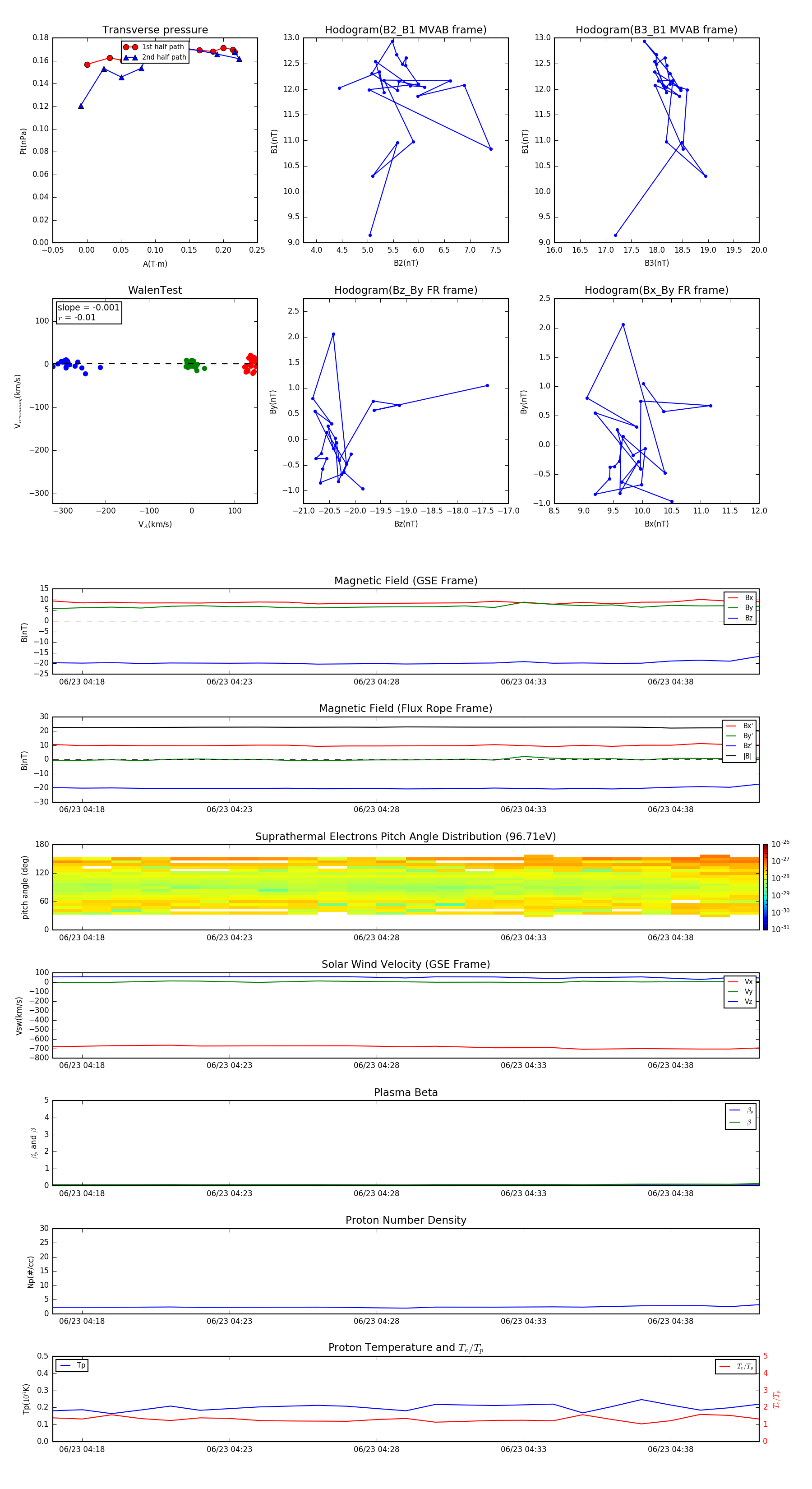Click the "V_remaining(km/s)" y-axis label

coord(18,401)
